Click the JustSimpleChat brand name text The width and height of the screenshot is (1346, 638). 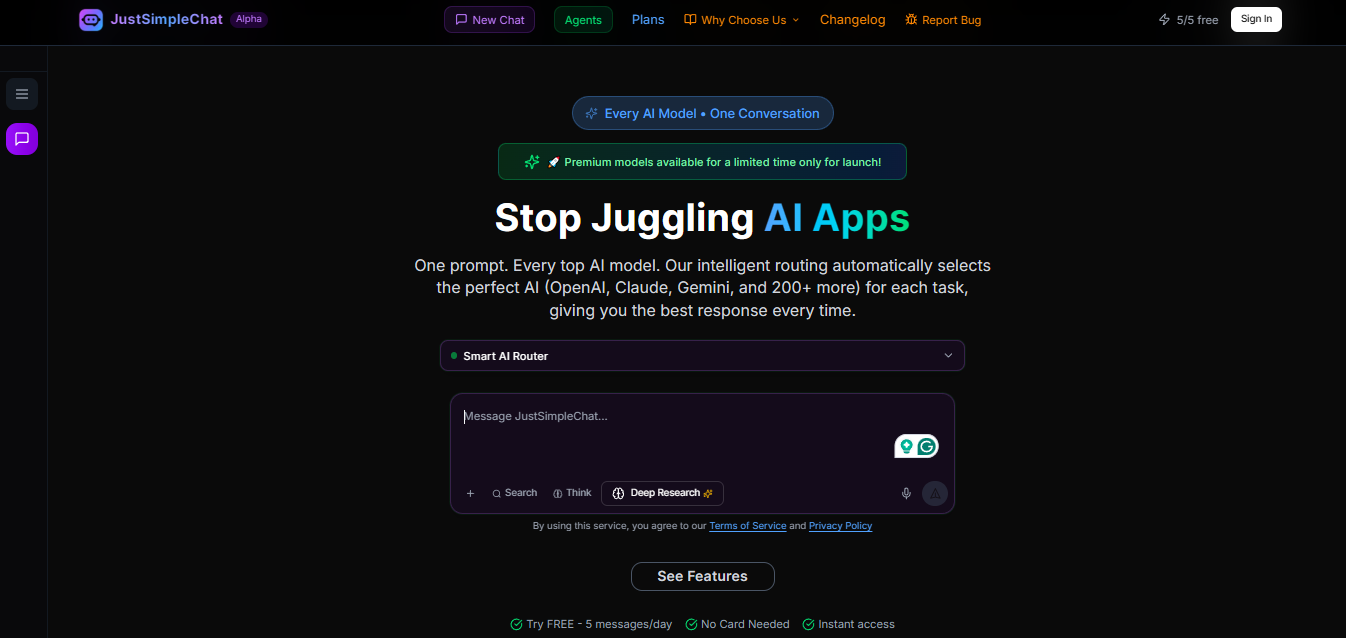pos(167,19)
